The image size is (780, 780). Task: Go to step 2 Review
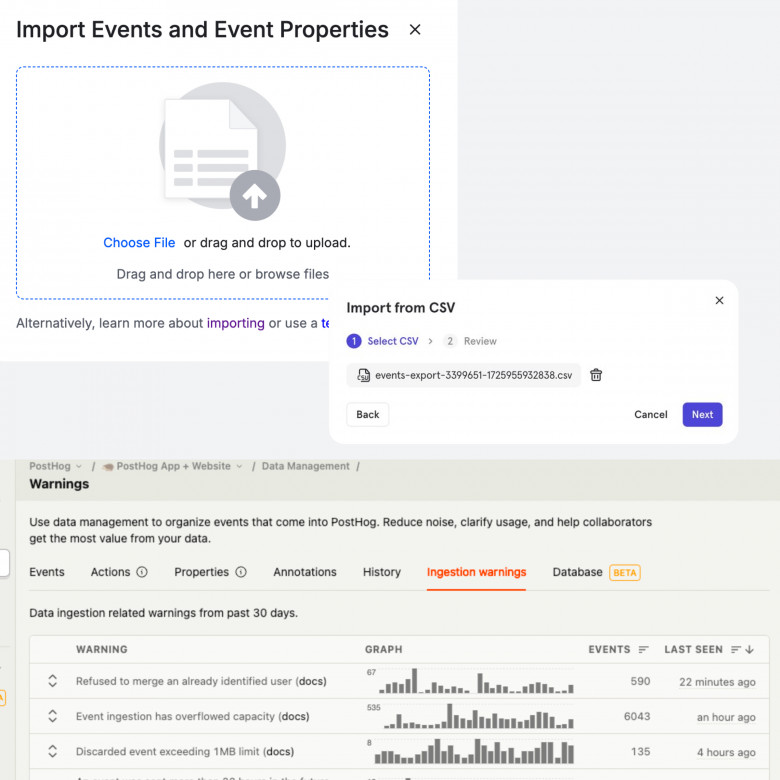coord(470,341)
